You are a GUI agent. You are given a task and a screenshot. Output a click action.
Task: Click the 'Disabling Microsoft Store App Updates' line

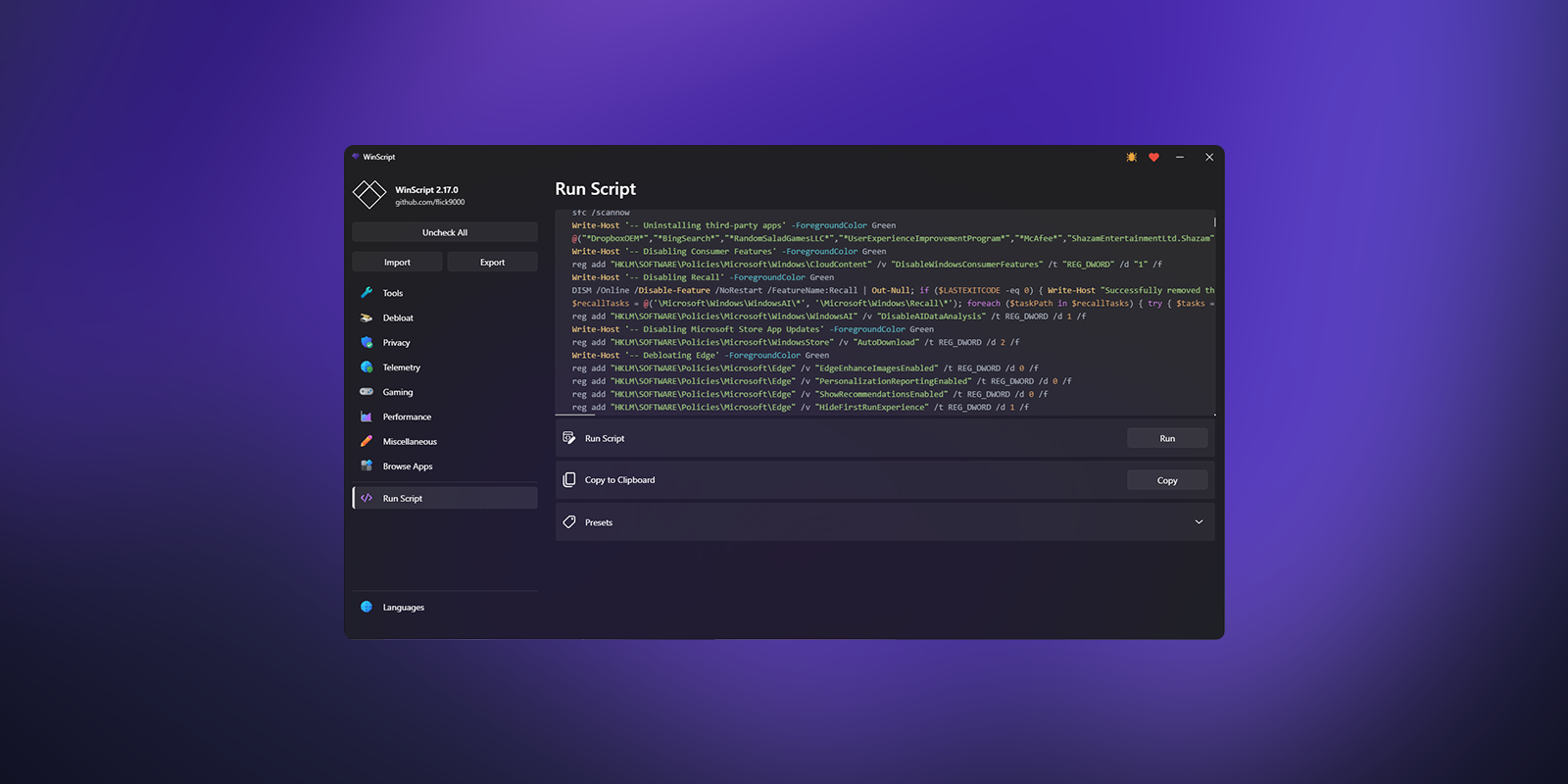pos(753,329)
